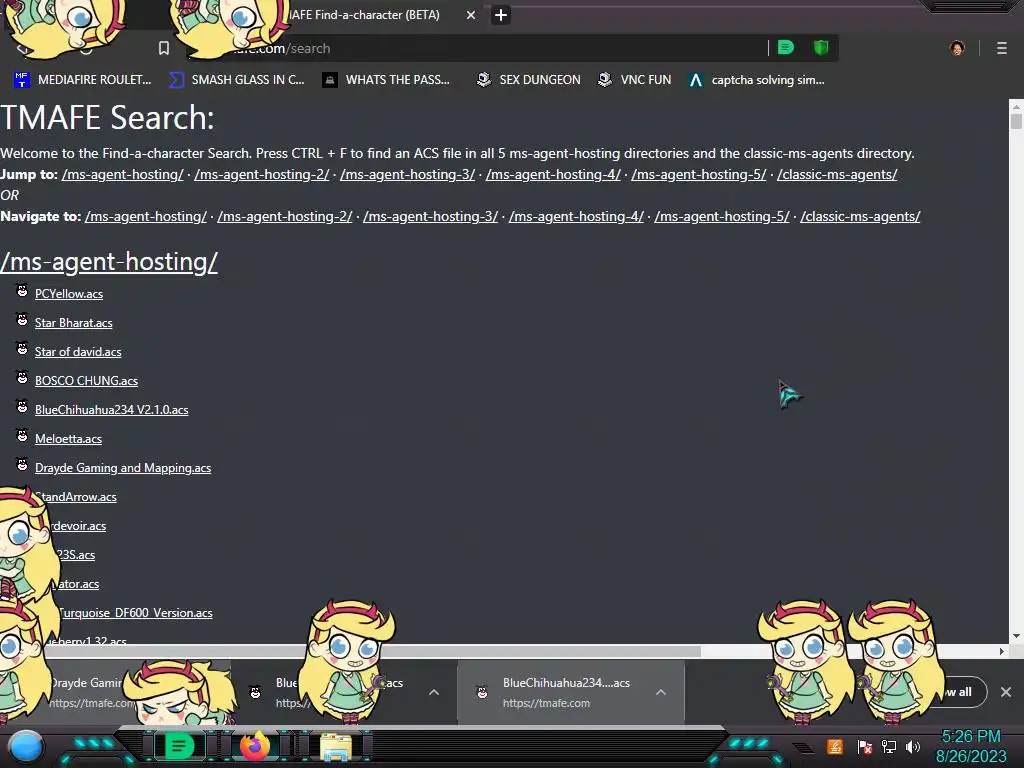Screen dimensions: 1024x768
Task: Download PCYellow.acs file
Action: (69, 294)
